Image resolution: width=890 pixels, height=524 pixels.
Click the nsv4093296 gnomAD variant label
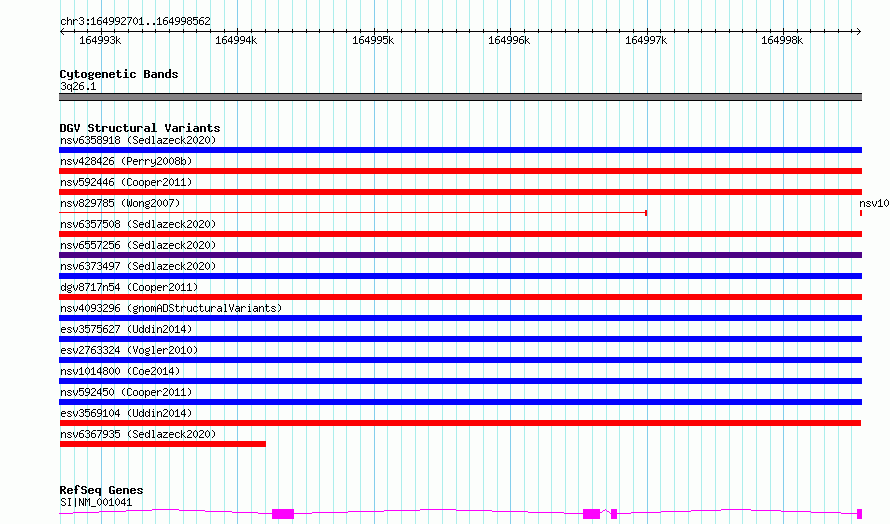pos(171,308)
